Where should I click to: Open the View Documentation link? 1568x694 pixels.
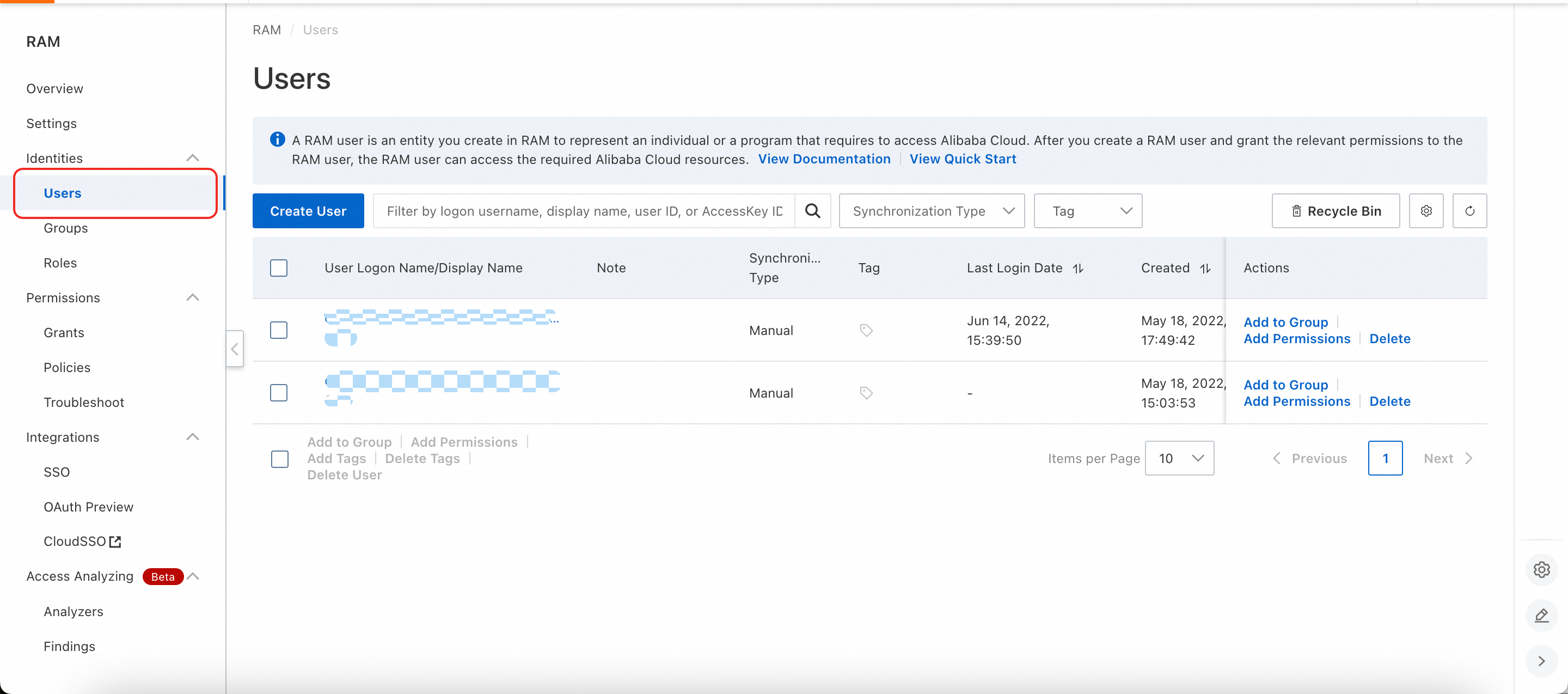click(x=824, y=159)
